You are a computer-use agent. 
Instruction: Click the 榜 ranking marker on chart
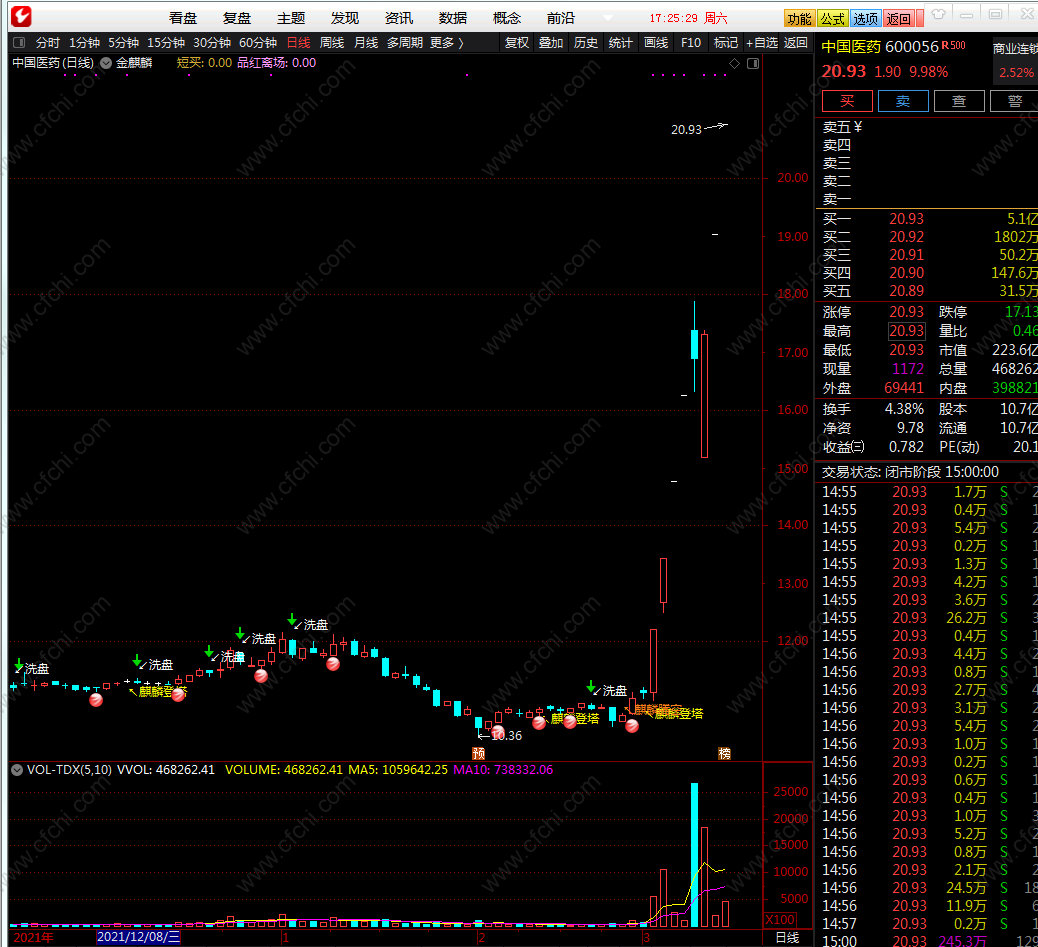[724, 754]
